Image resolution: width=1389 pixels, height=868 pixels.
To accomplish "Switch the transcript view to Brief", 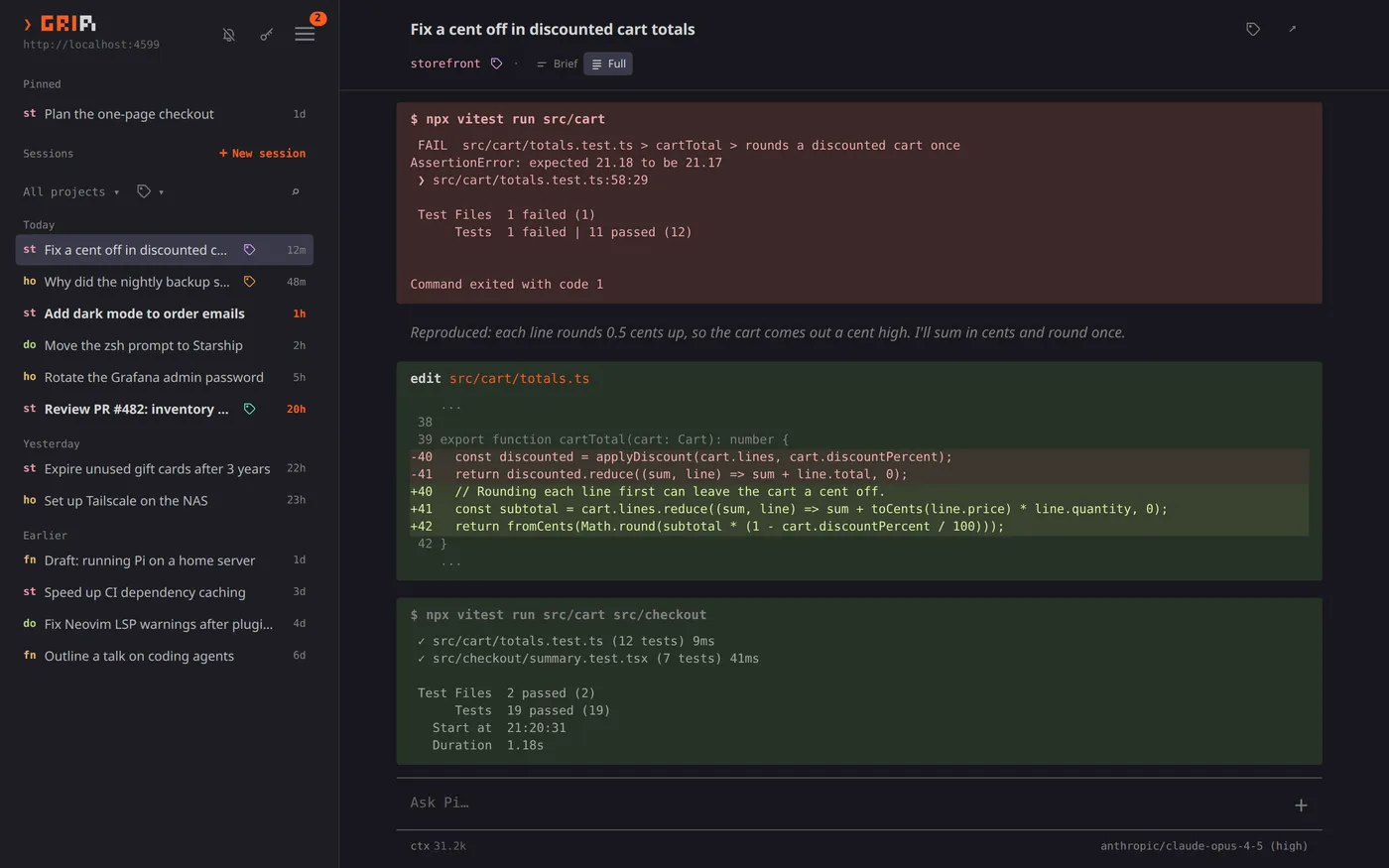I will pos(557,63).
